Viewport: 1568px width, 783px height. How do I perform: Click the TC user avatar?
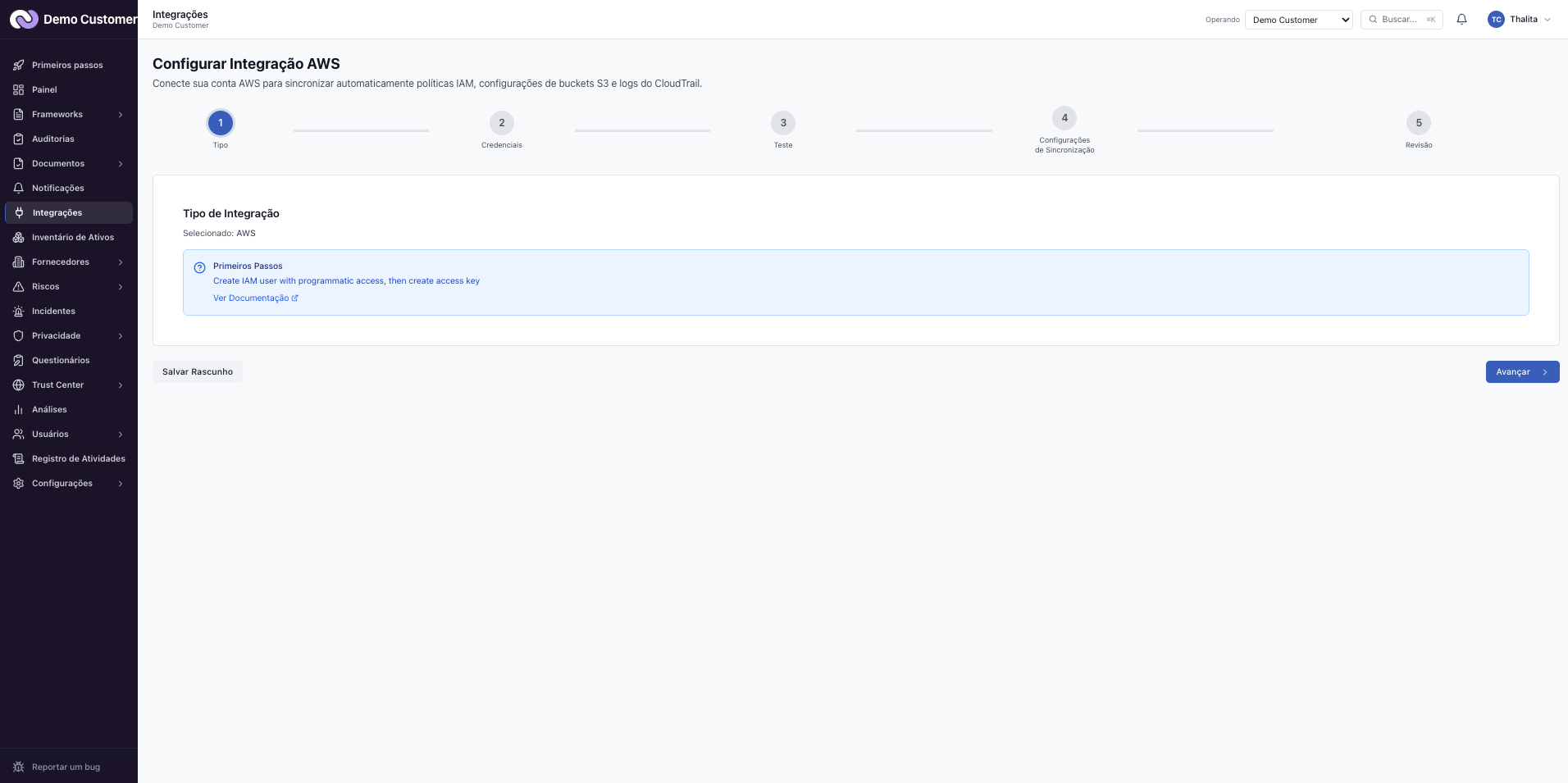click(x=1496, y=20)
